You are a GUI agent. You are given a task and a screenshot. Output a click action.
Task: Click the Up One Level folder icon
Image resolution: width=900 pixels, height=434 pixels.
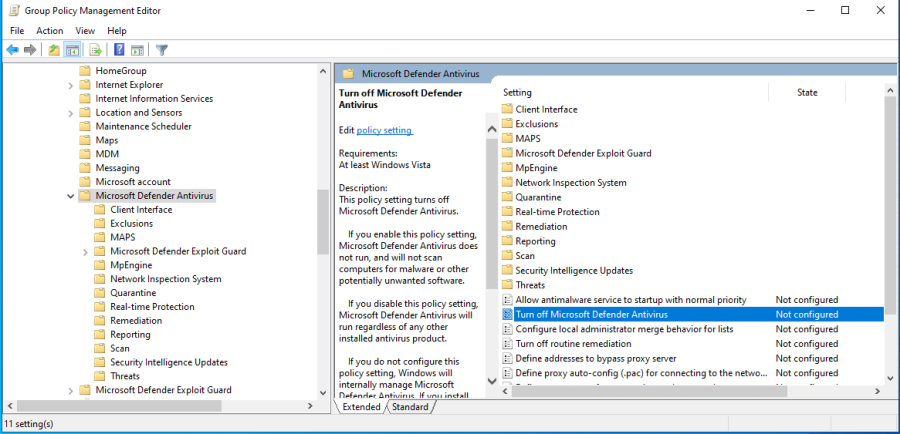click(54, 50)
